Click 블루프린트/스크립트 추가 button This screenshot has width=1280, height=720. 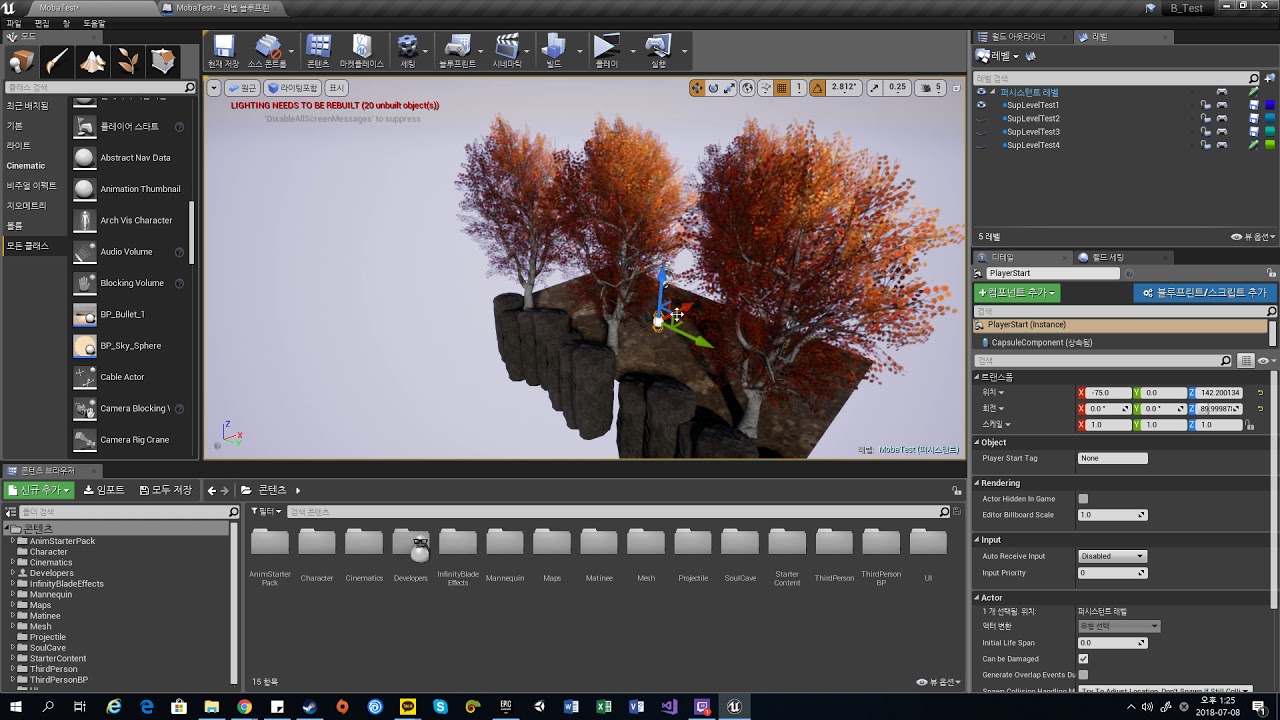(x=1204, y=293)
